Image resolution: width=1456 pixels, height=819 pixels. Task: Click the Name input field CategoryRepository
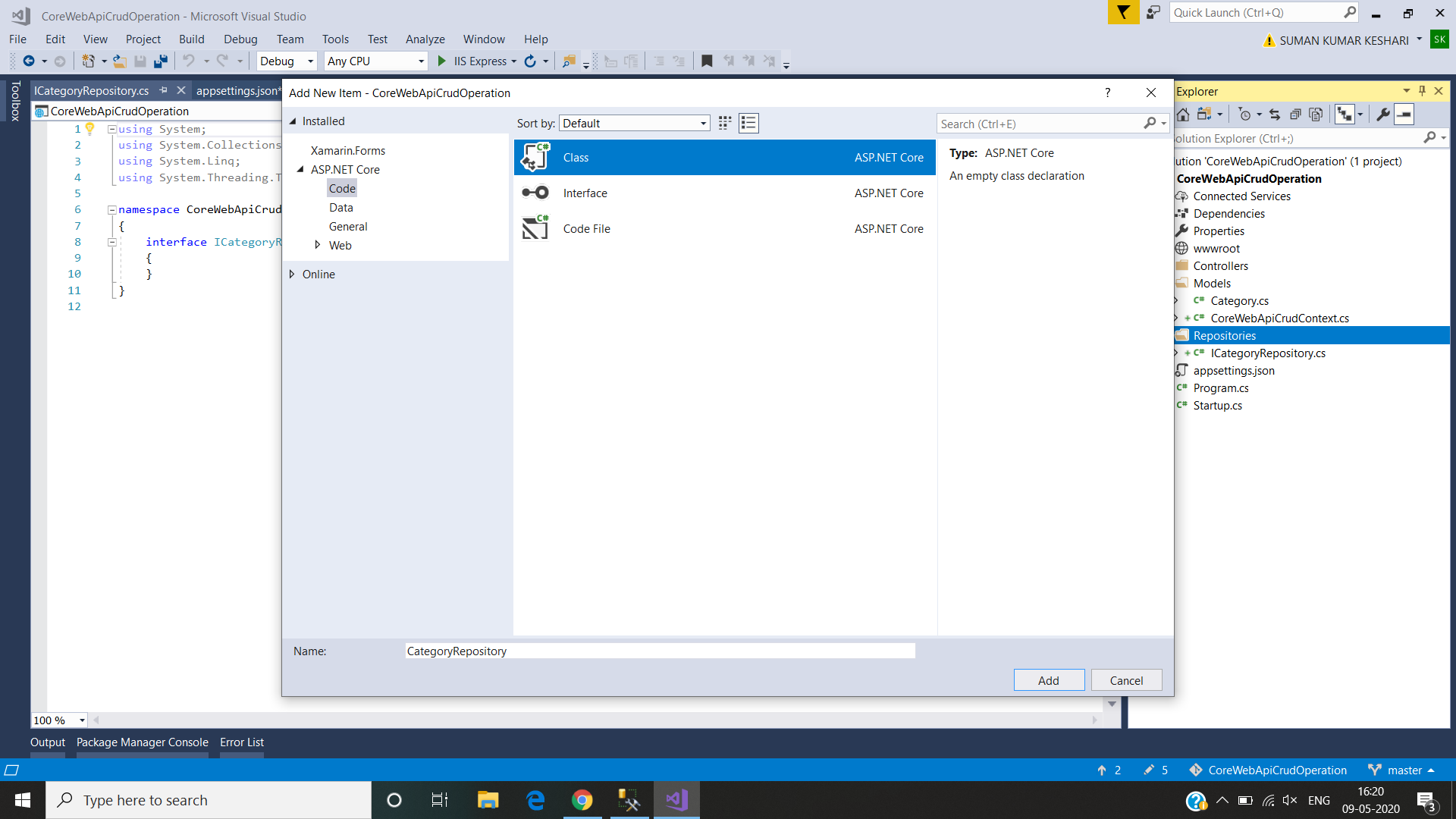coord(660,651)
